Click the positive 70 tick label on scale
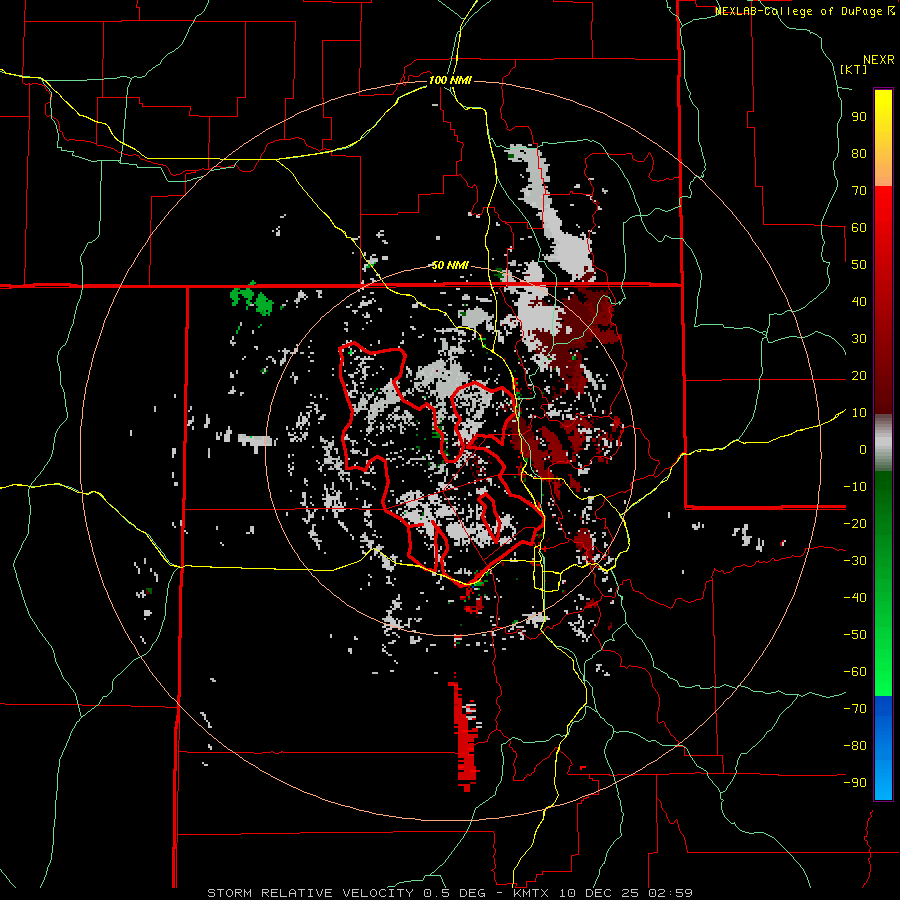Viewport: 900px width, 900px height. (859, 191)
